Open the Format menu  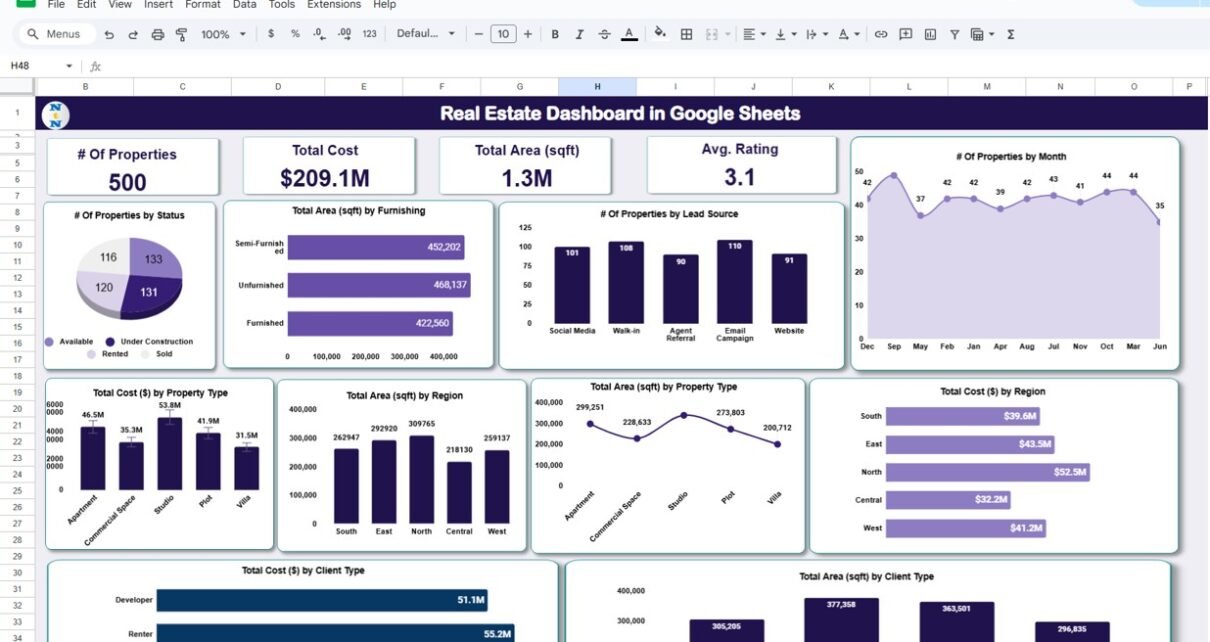coord(203,5)
